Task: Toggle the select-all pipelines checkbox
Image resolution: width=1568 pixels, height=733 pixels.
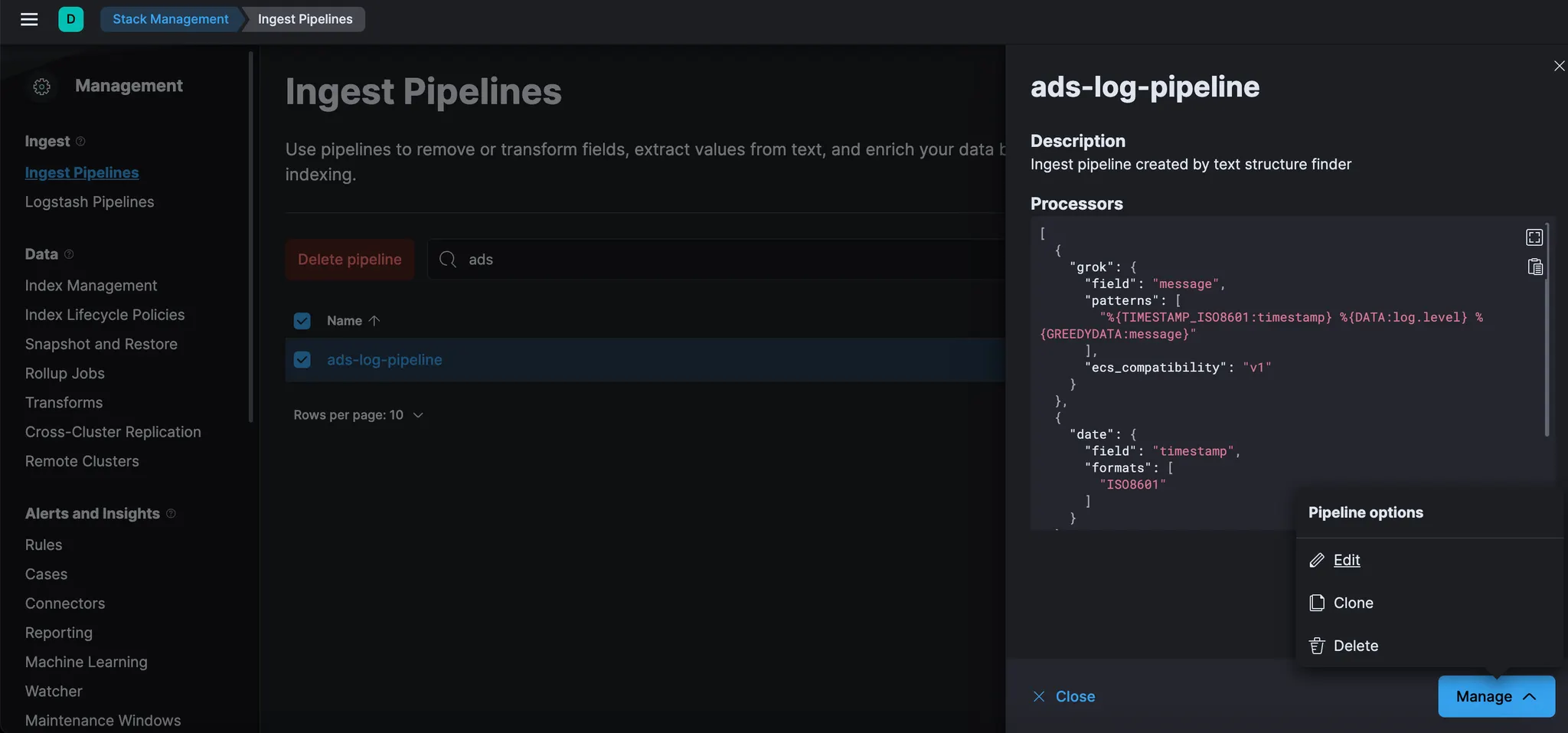Action: pos(302,321)
